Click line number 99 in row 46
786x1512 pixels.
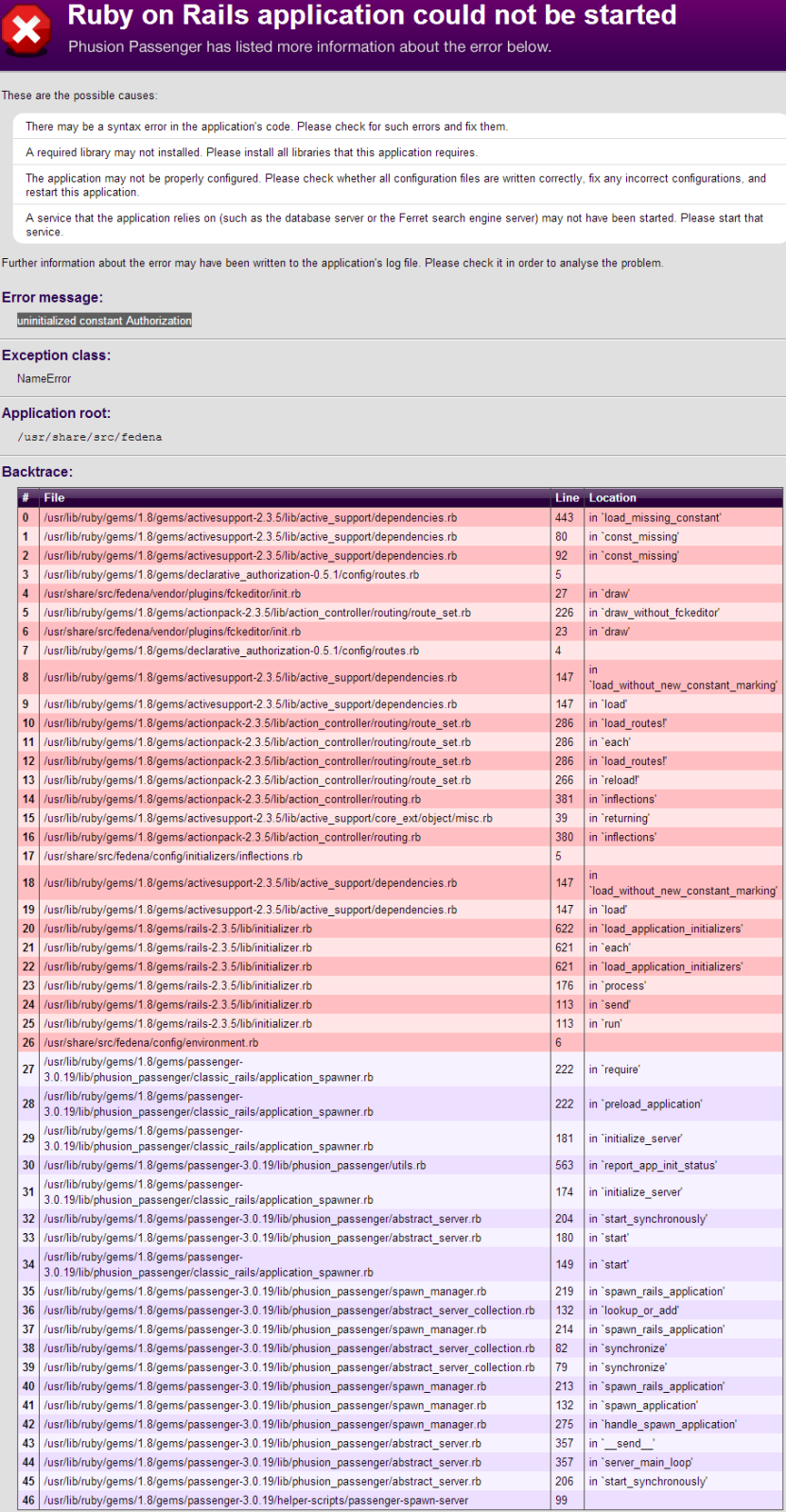click(x=562, y=1500)
